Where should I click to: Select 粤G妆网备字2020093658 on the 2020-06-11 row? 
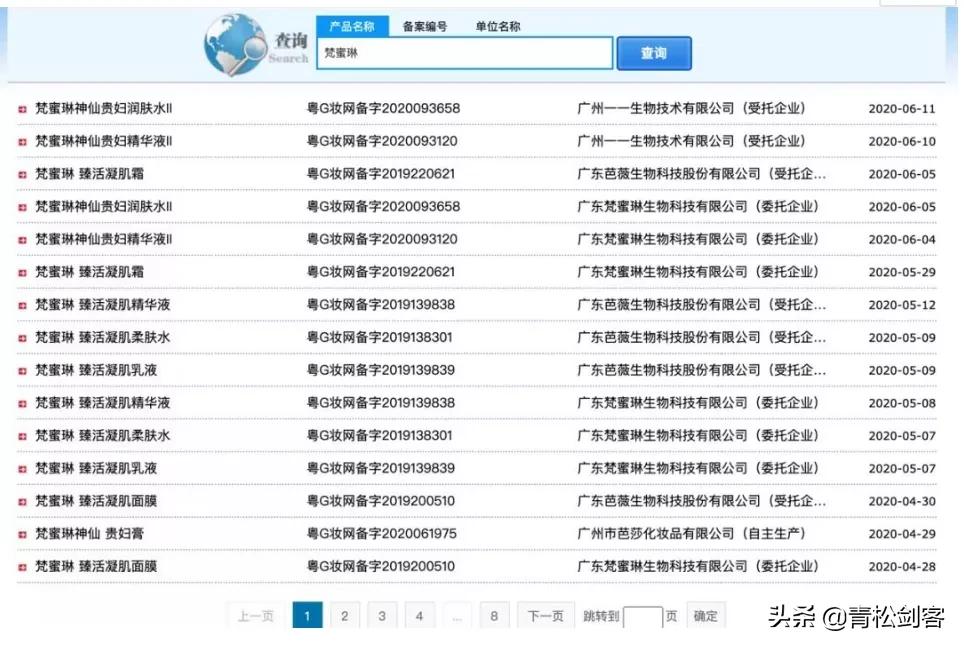[383, 108]
